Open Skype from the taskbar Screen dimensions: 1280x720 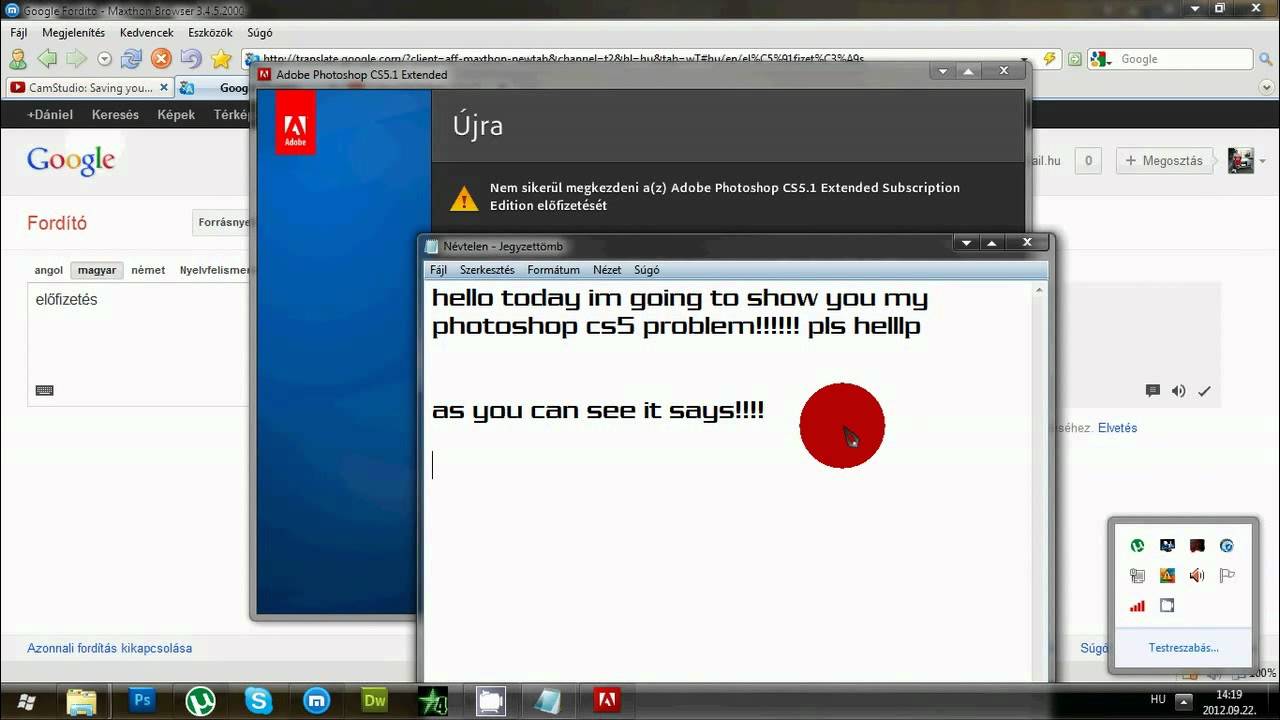[x=258, y=700]
